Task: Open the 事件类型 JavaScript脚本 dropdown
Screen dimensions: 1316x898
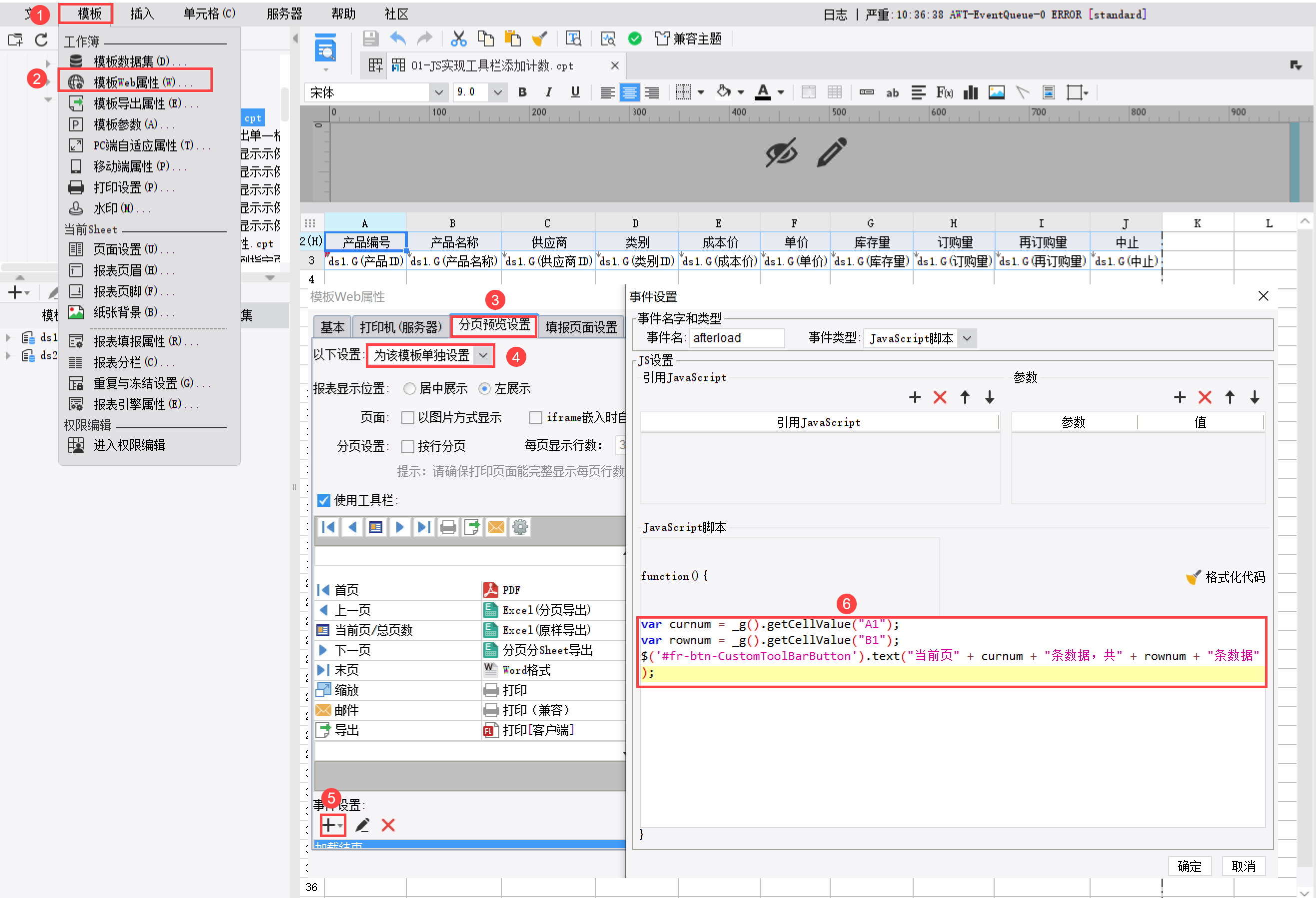Action: point(967,339)
